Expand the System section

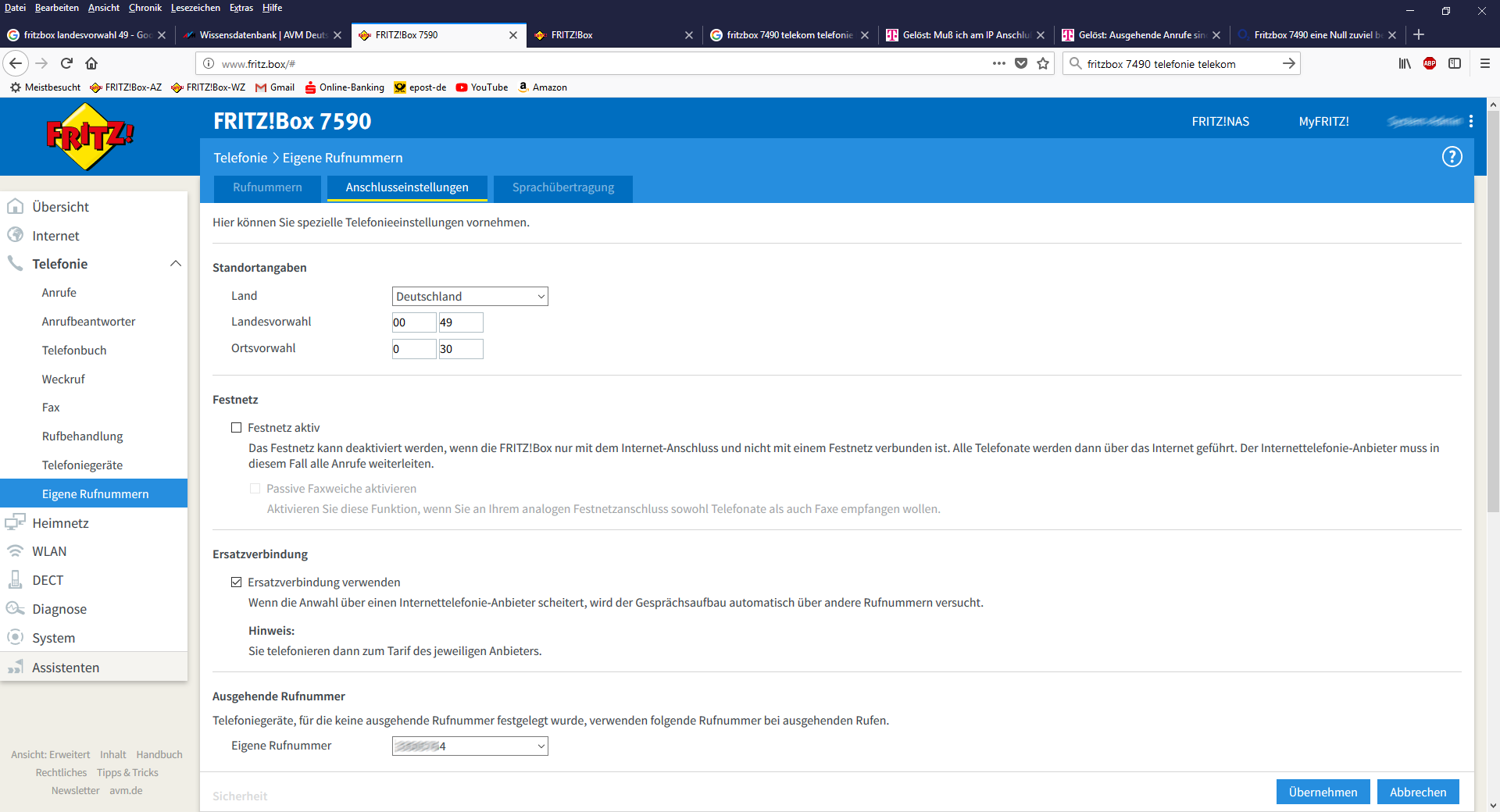(53, 638)
